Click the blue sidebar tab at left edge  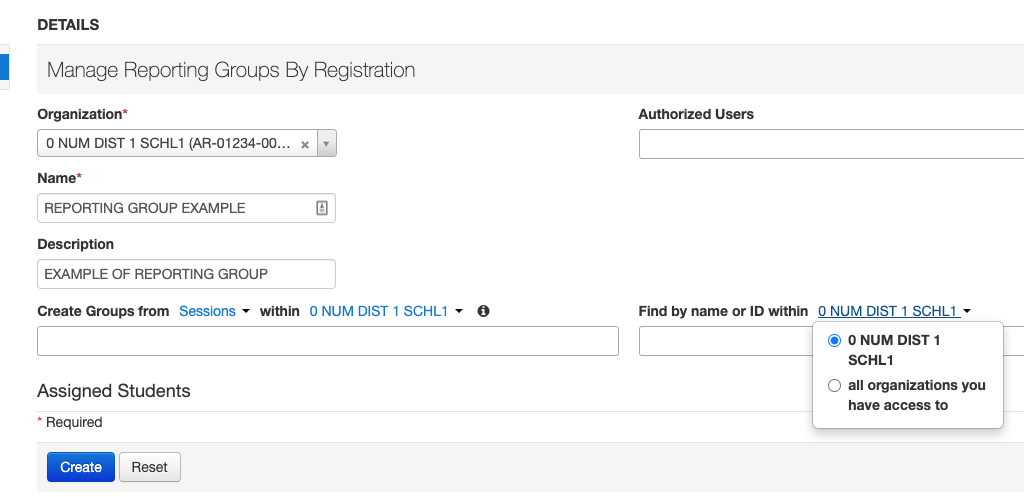[x=4, y=67]
